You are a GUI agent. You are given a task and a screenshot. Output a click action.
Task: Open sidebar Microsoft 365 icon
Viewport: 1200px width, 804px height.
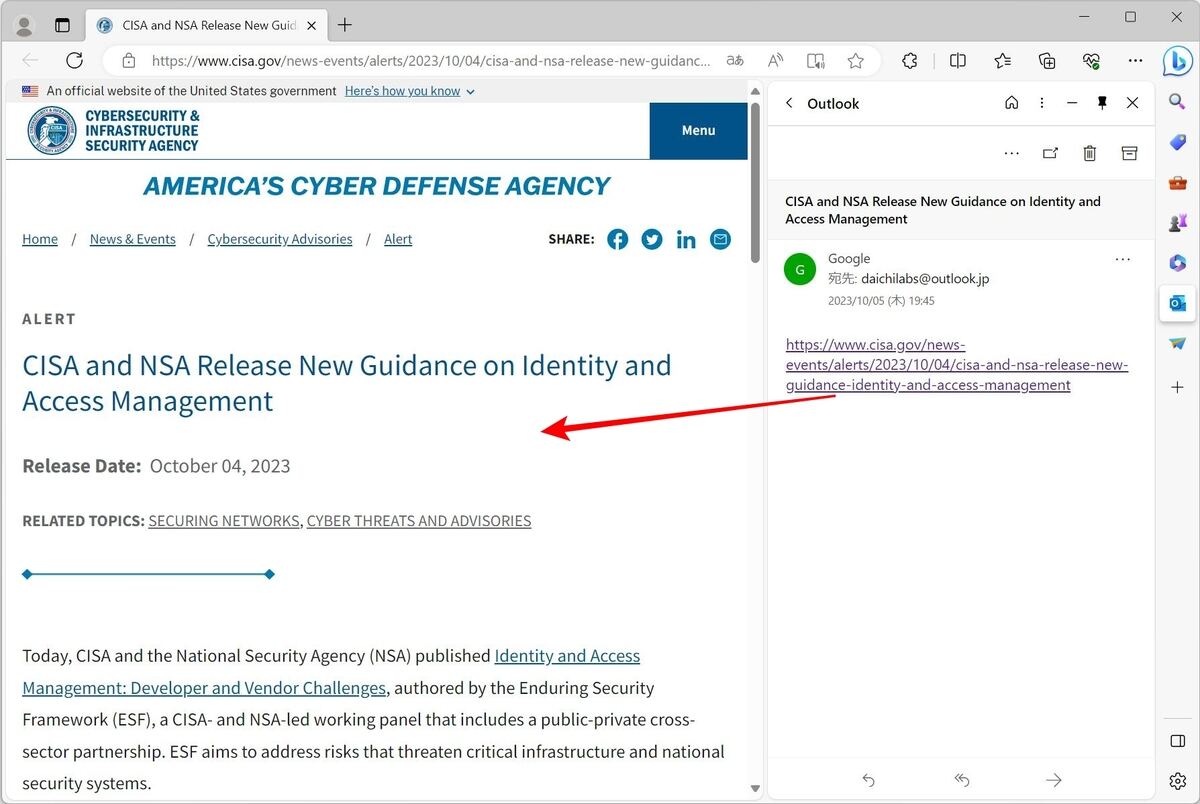click(x=1177, y=263)
